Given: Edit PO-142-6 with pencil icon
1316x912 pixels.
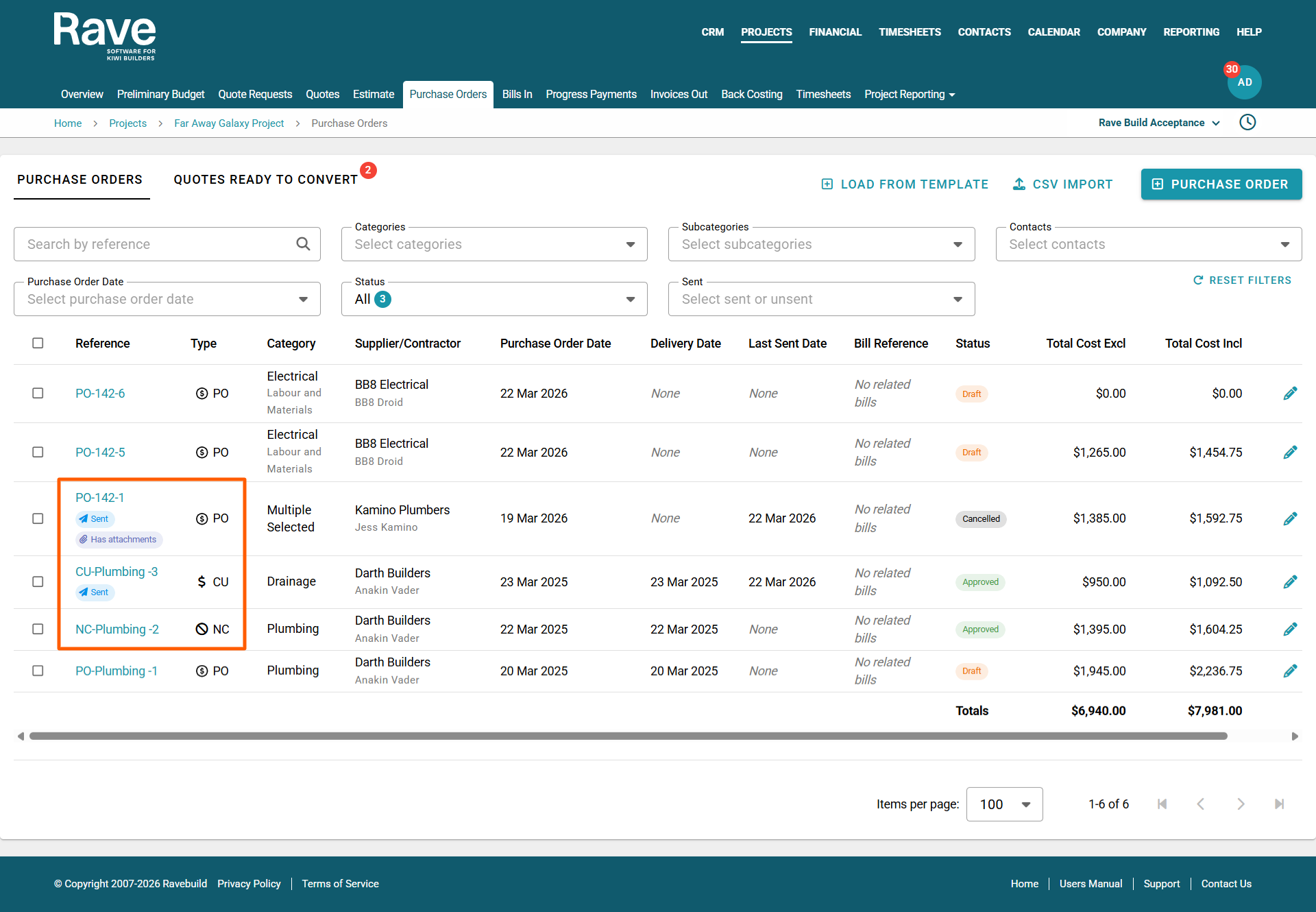Looking at the screenshot, I should [x=1290, y=394].
